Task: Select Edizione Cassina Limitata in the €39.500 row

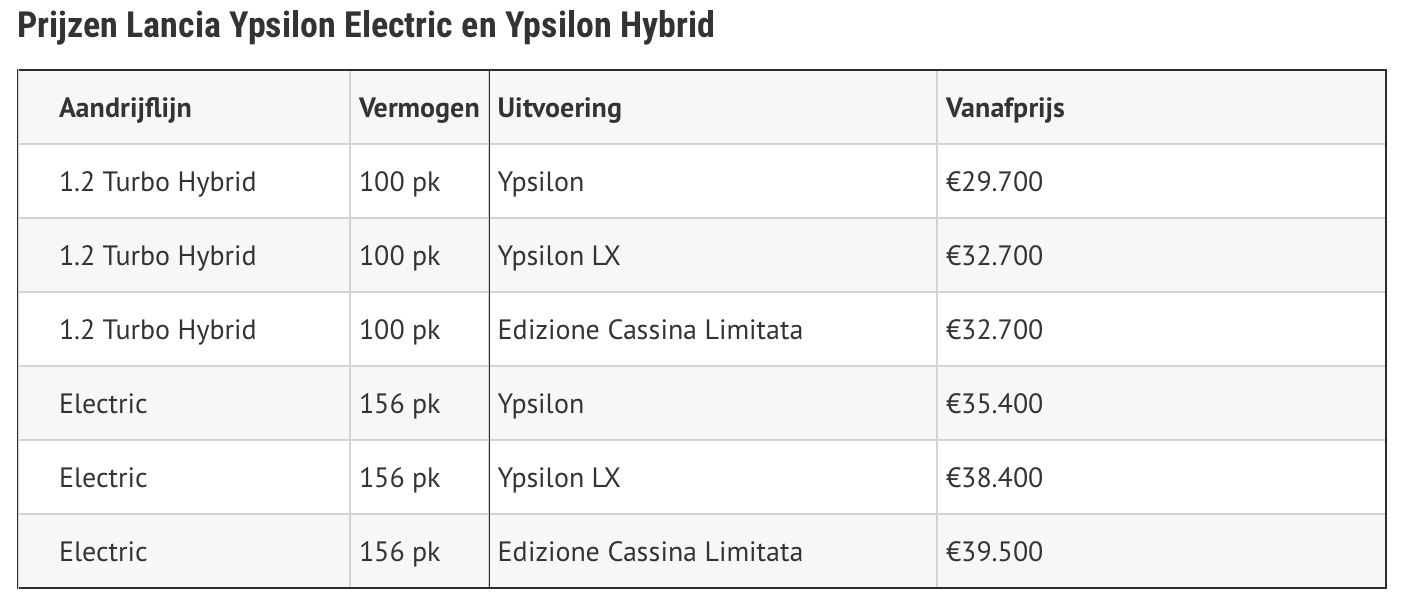Action: coord(650,552)
